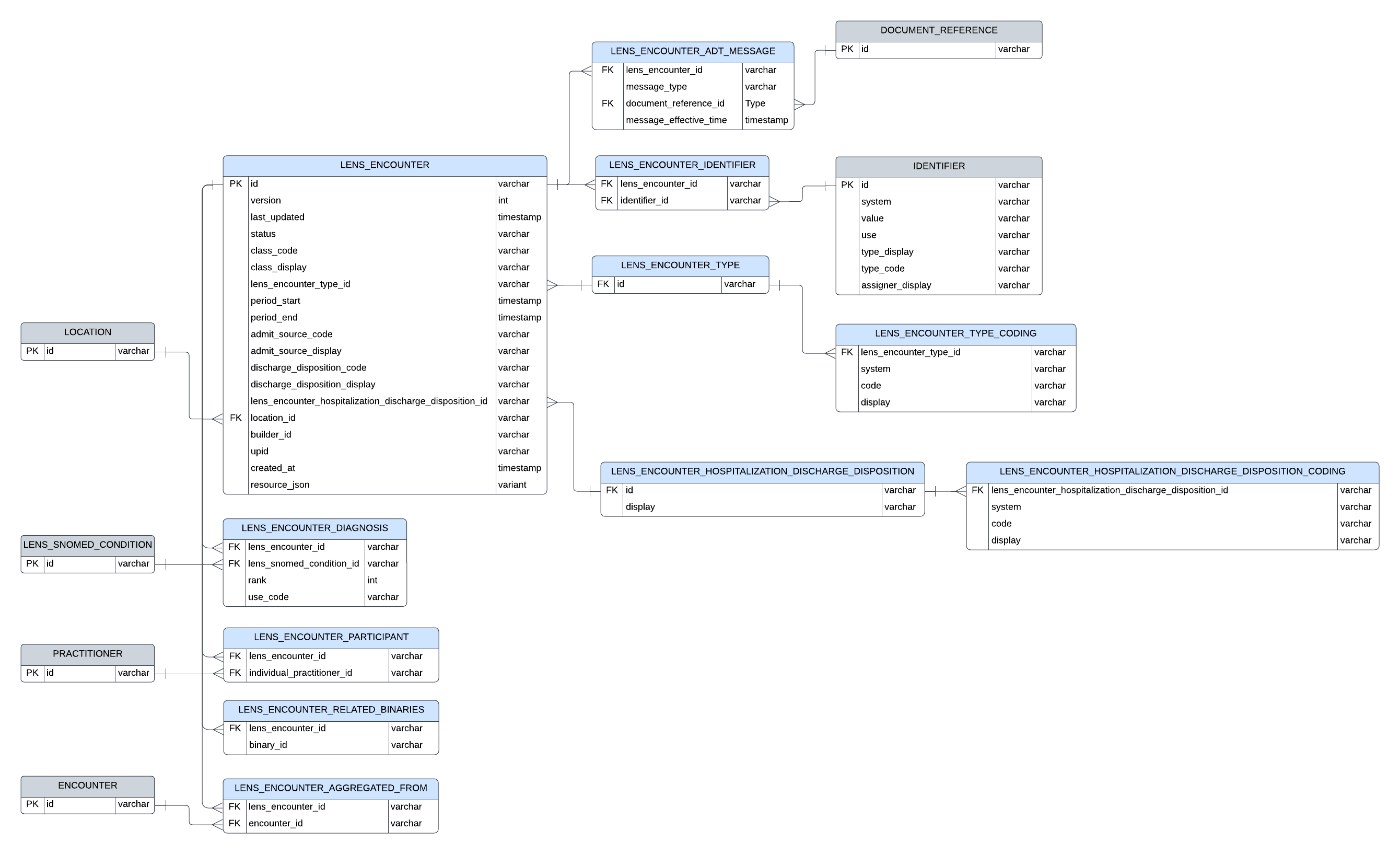Click the LENS_ENCOUNTER_DIAGNOSIS table header
Image resolution: width=1400 pixels, height=854 pixels.
coord(314,528)
